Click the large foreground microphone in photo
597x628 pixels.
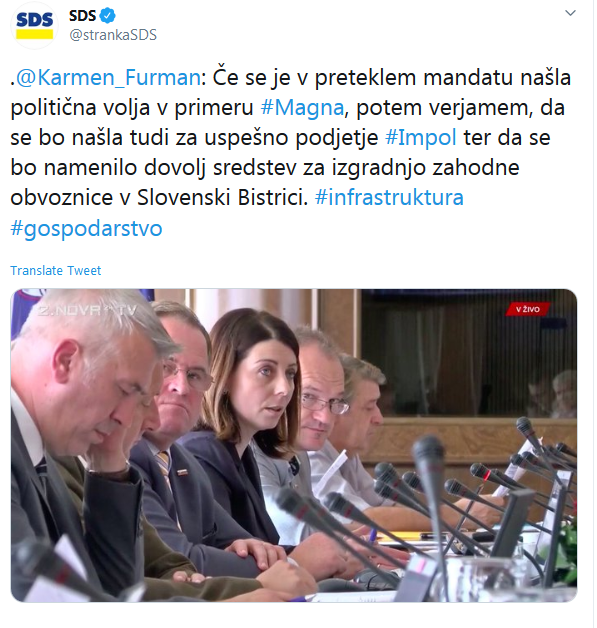pos(429,501)
